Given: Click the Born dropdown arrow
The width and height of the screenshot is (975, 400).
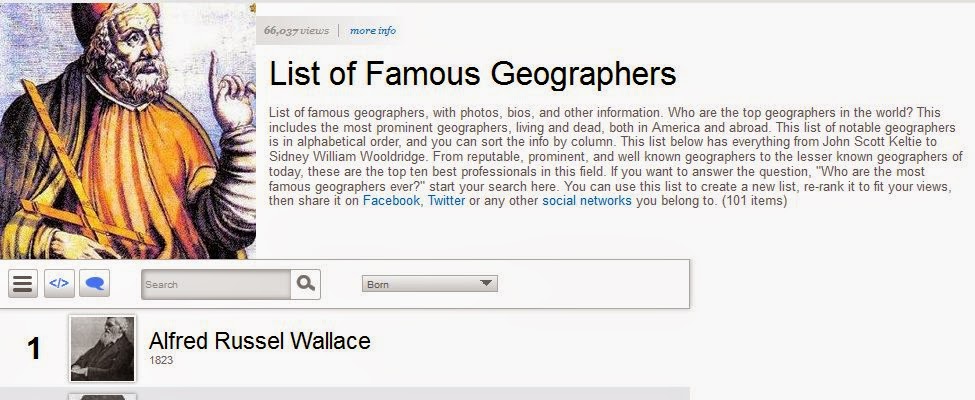Looking at the screenshot, I should [x=486, y=284].
